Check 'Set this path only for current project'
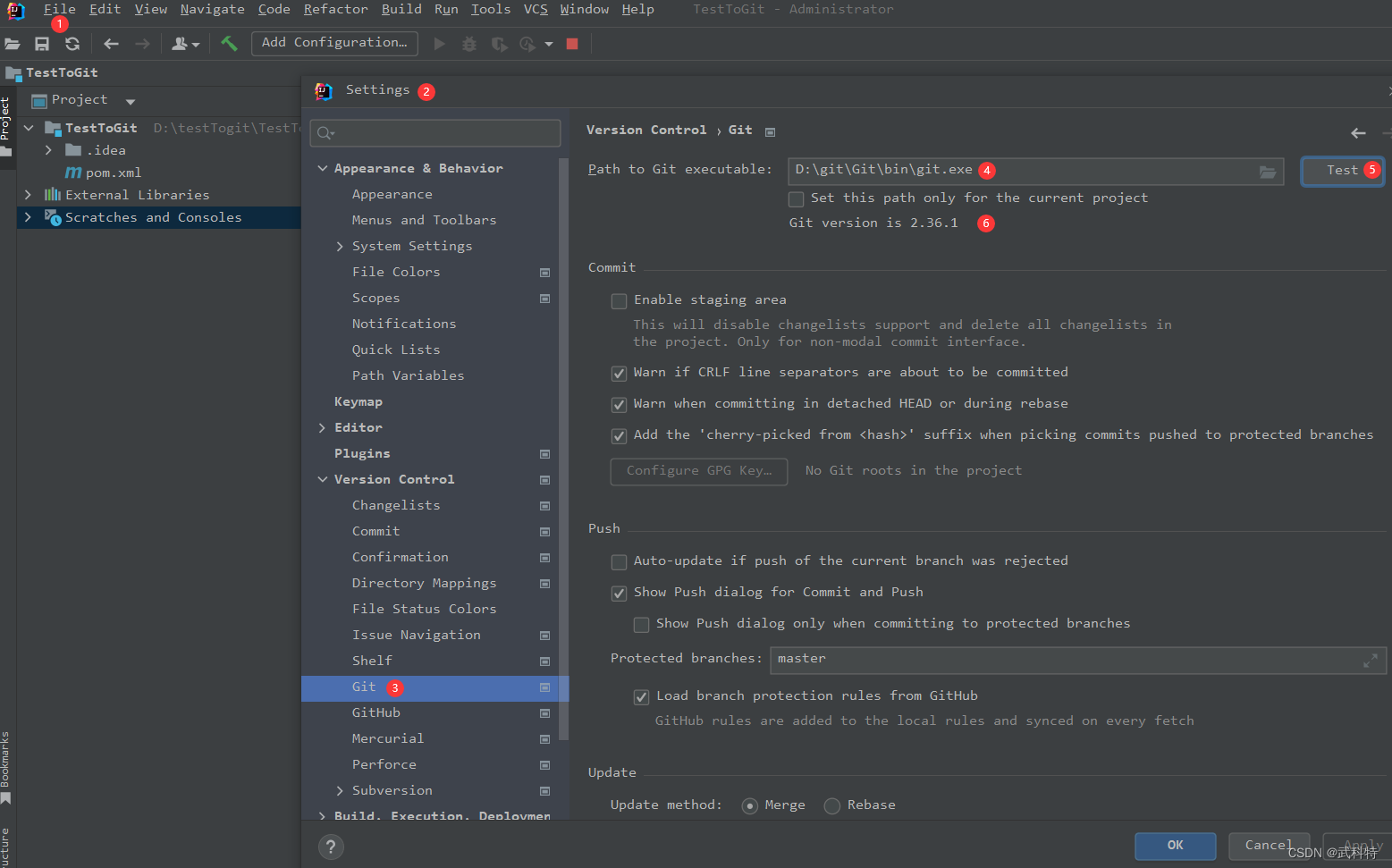 pyautogui.click(x=796, y=198)
